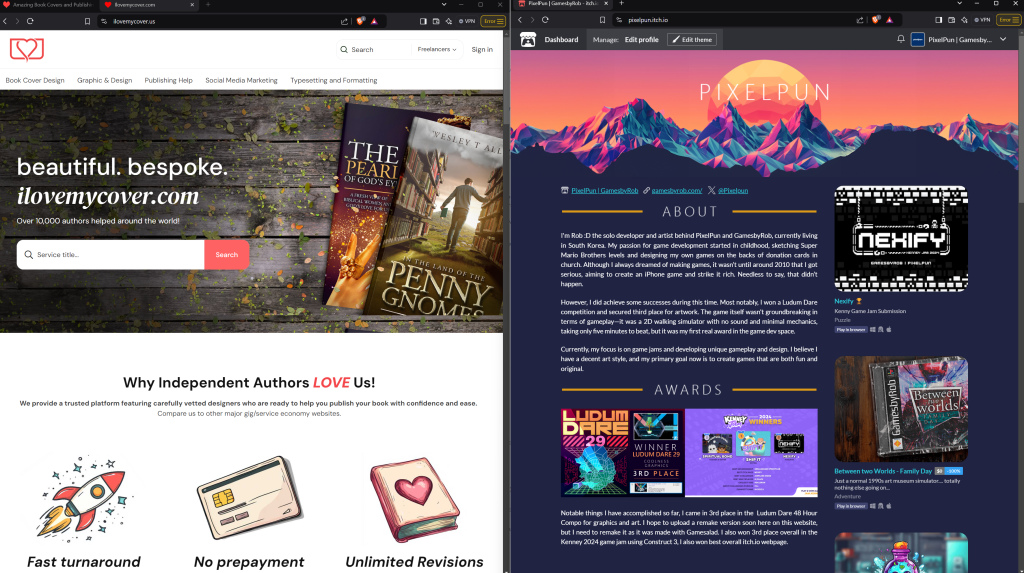Open the itch.io logo in the PixelPun window
Screen dimensions: 1024x573
click(528, 40)
